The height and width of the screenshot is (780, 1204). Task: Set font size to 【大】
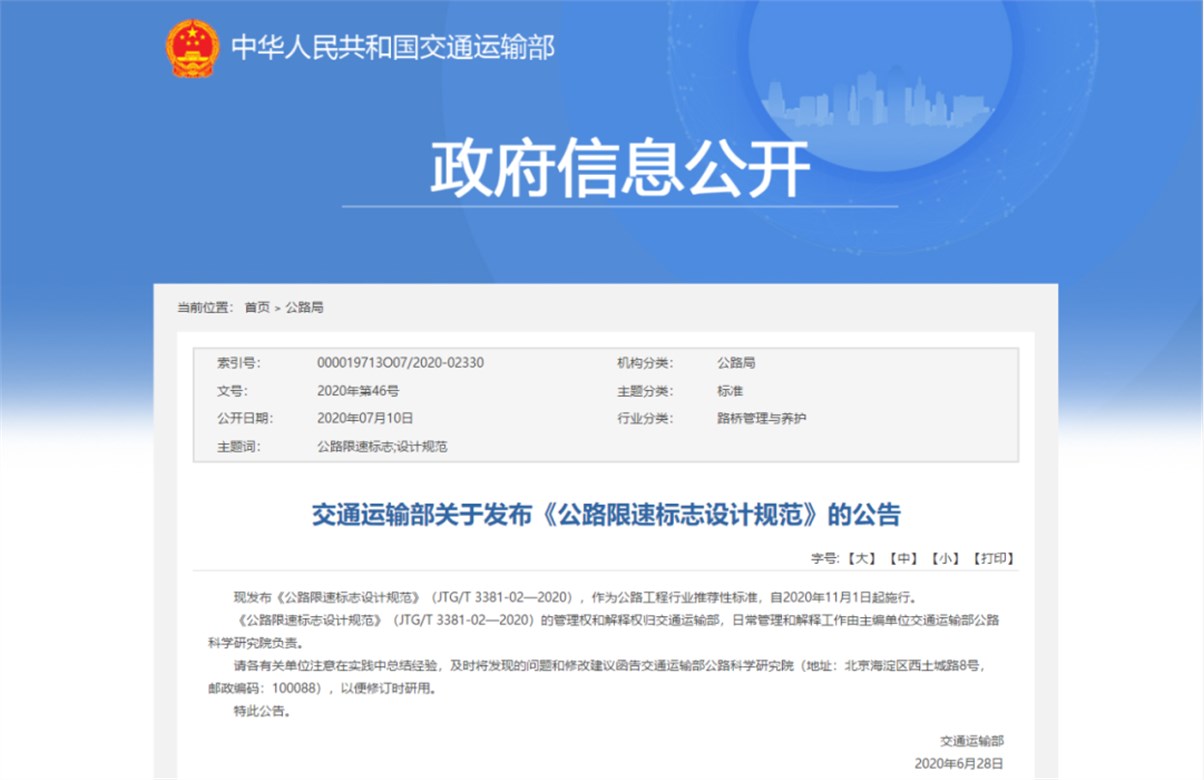(x=860, y=558)
